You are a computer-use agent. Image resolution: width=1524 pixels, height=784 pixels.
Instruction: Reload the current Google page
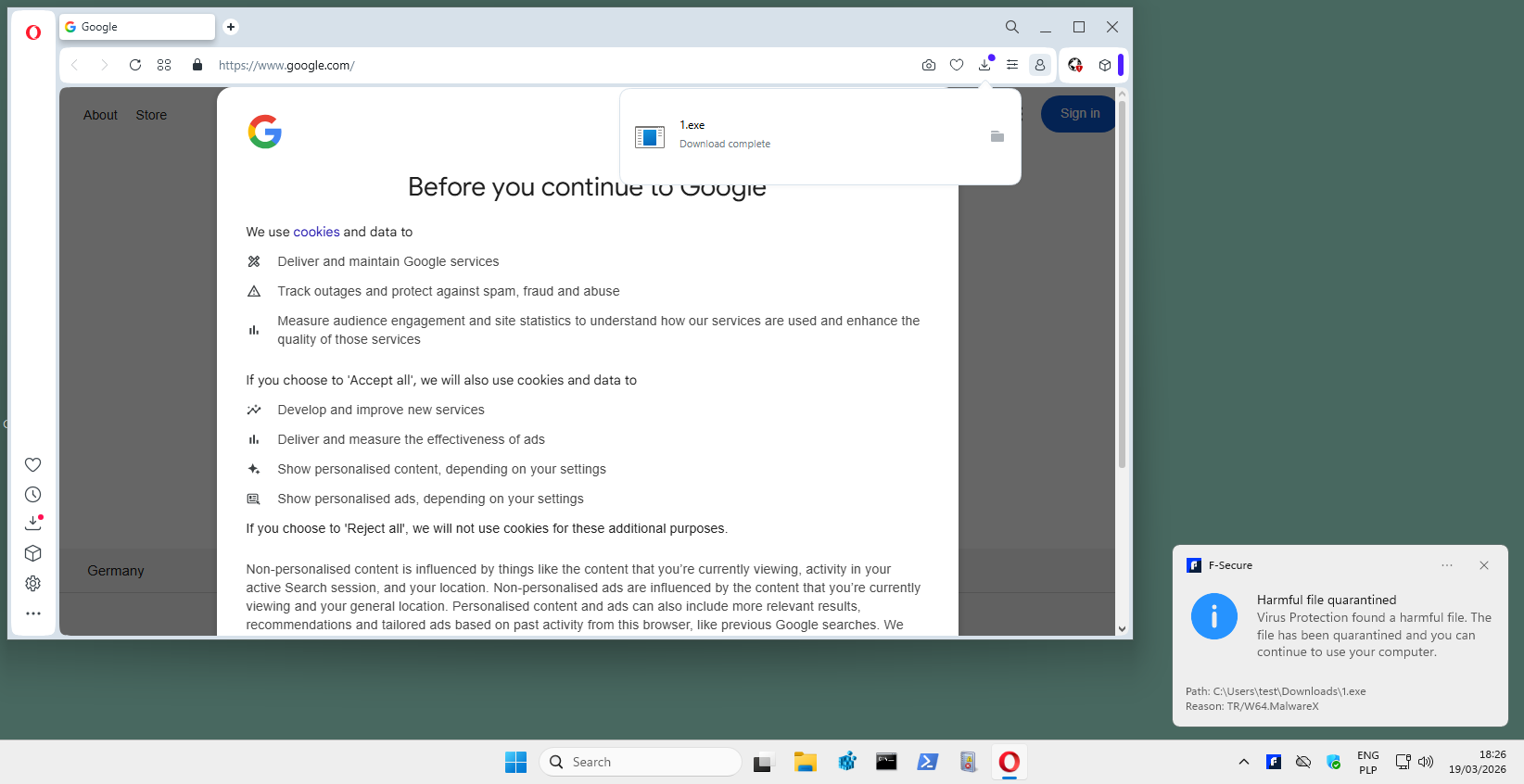[x=135, y=65]
